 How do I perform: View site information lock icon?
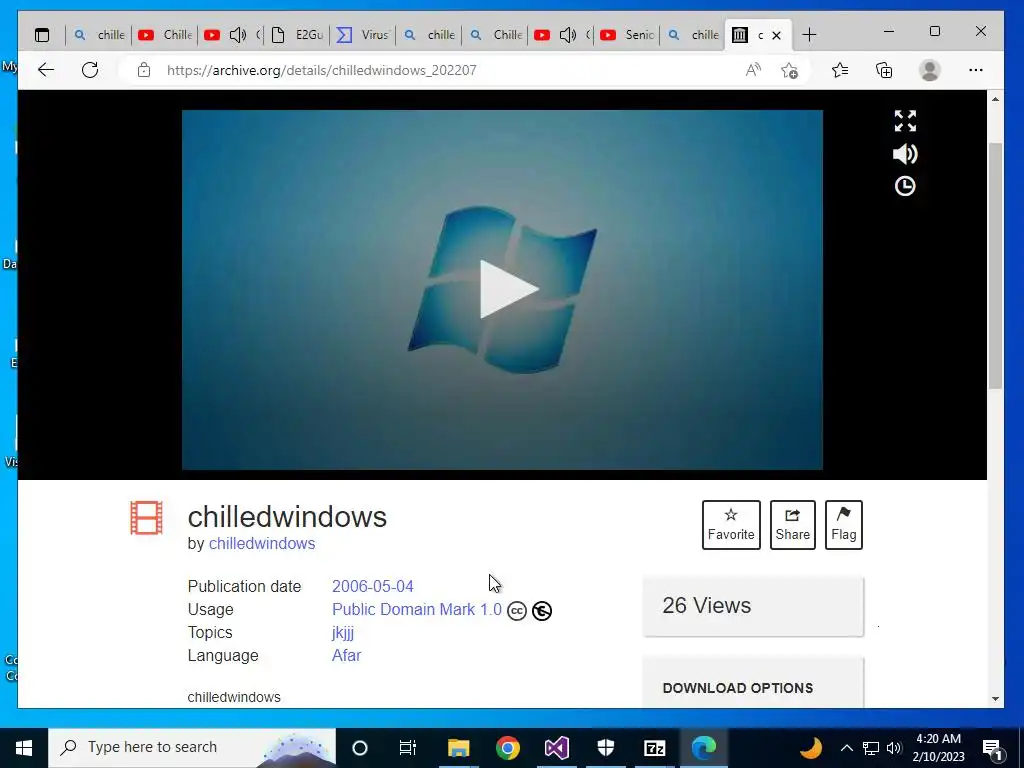point(144,70)
